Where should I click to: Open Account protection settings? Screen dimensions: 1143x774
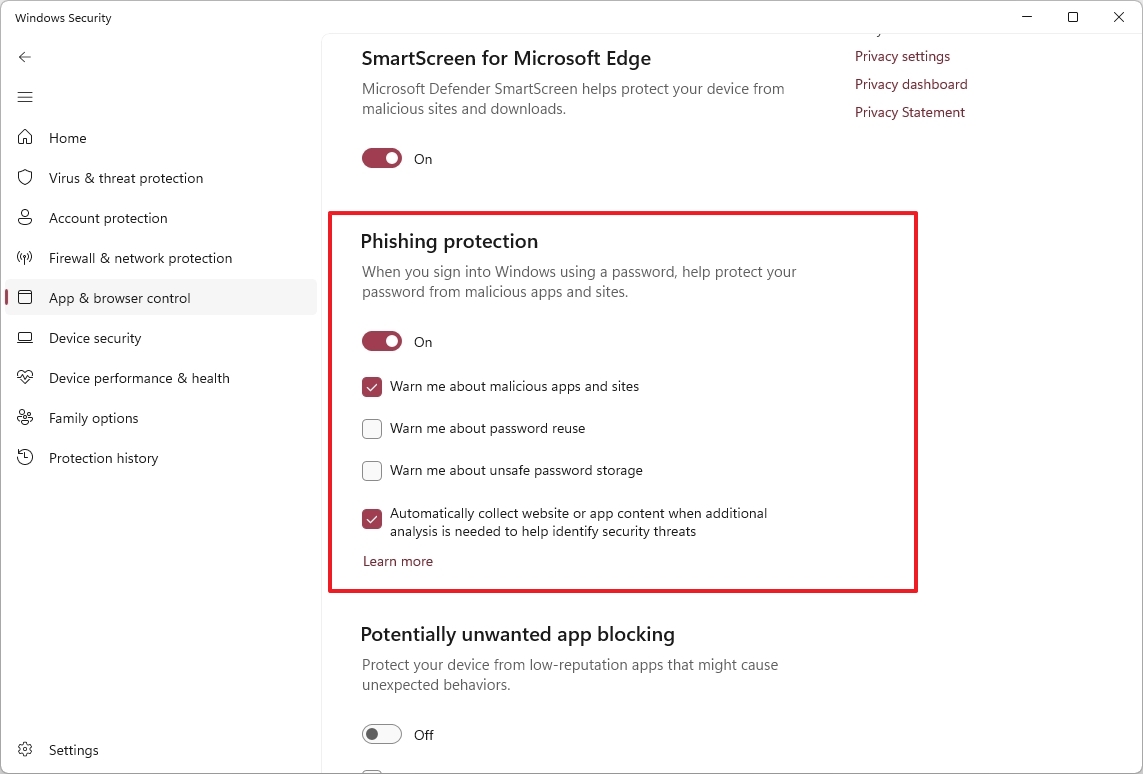tap(108, 217)
